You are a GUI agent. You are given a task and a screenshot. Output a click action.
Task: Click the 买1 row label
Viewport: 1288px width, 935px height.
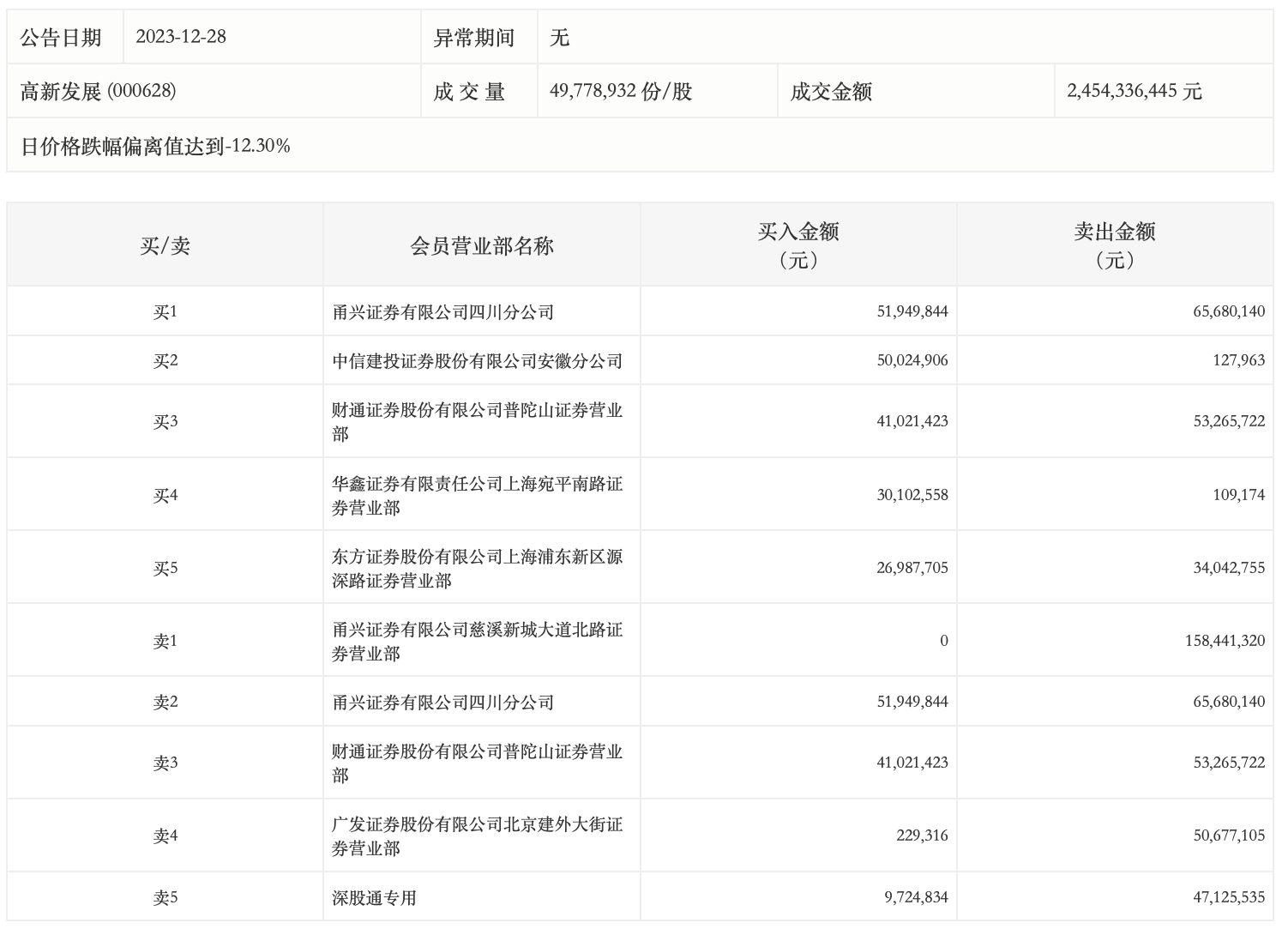(x=165, y=312)
